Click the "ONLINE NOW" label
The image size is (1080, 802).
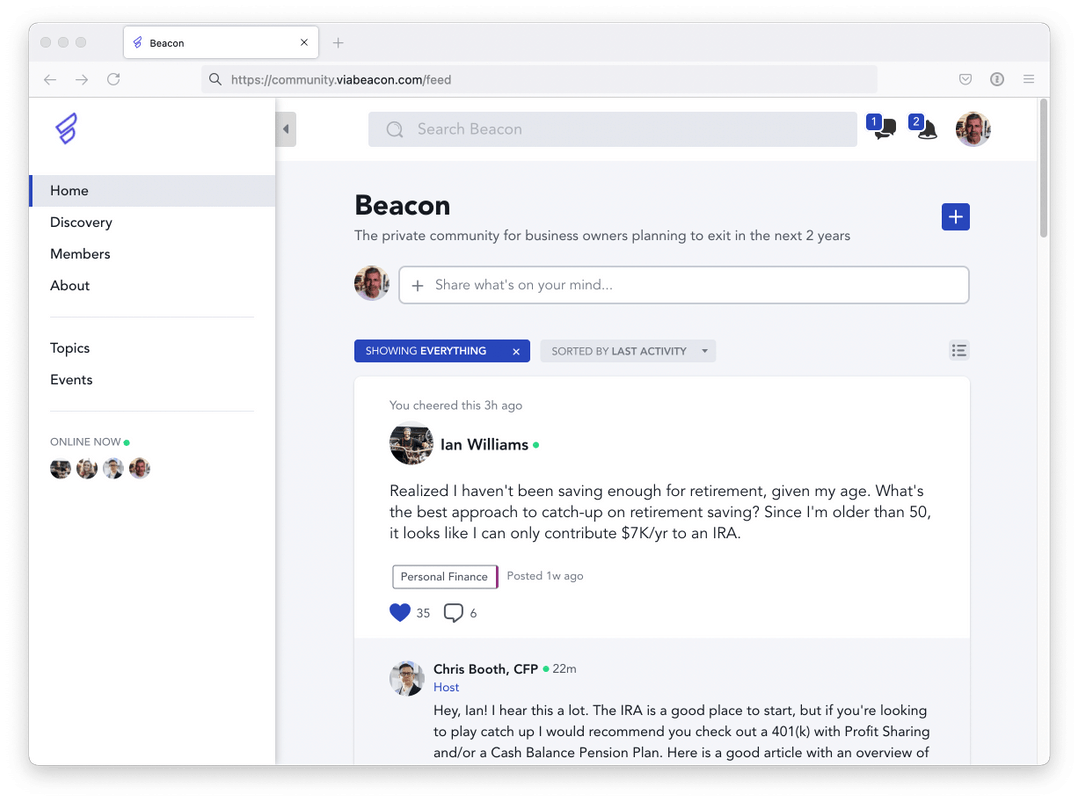pyautogui.click(x=85, y=442)
